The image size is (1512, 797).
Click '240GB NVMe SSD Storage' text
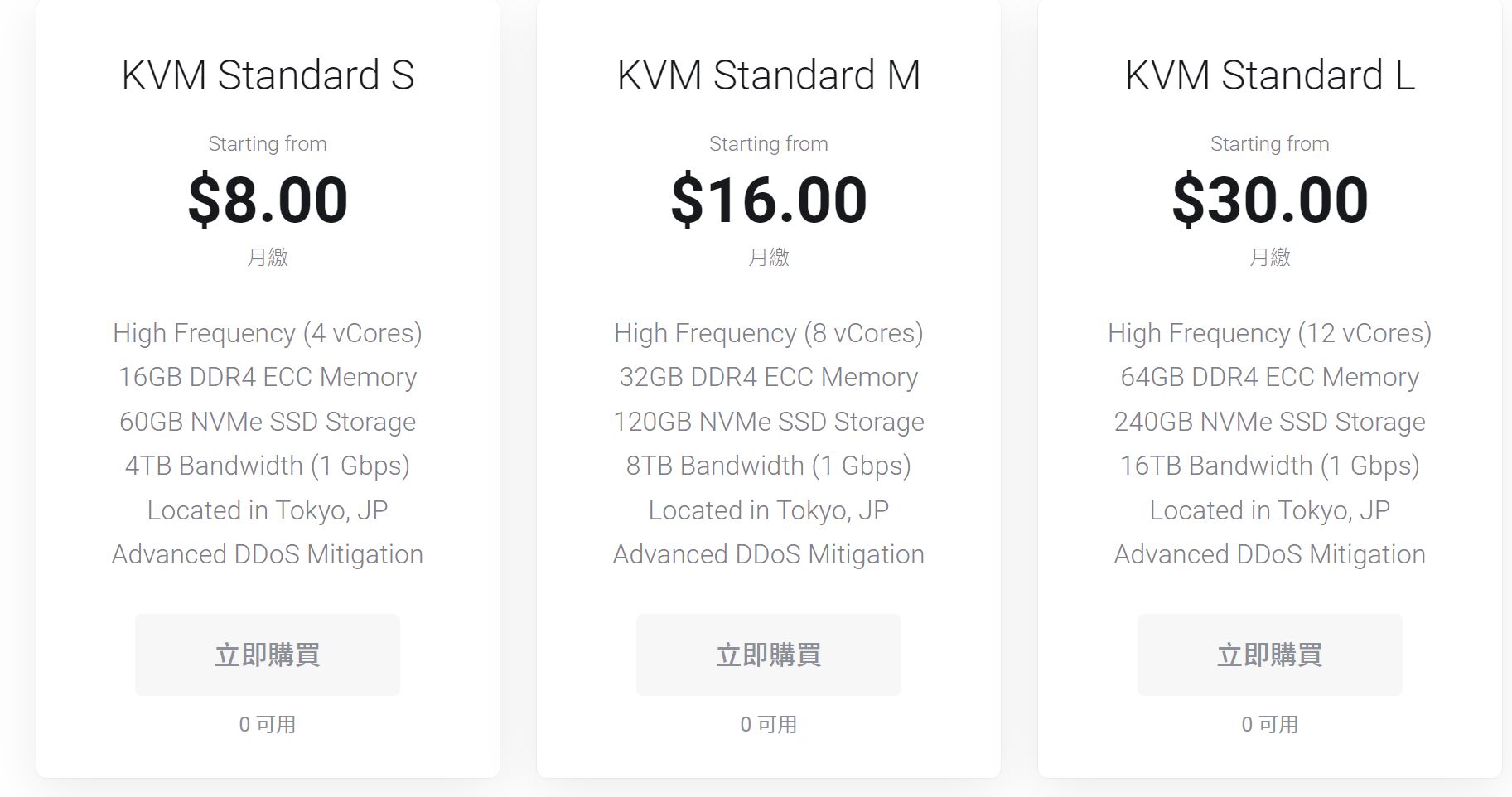click(1270, 422)
